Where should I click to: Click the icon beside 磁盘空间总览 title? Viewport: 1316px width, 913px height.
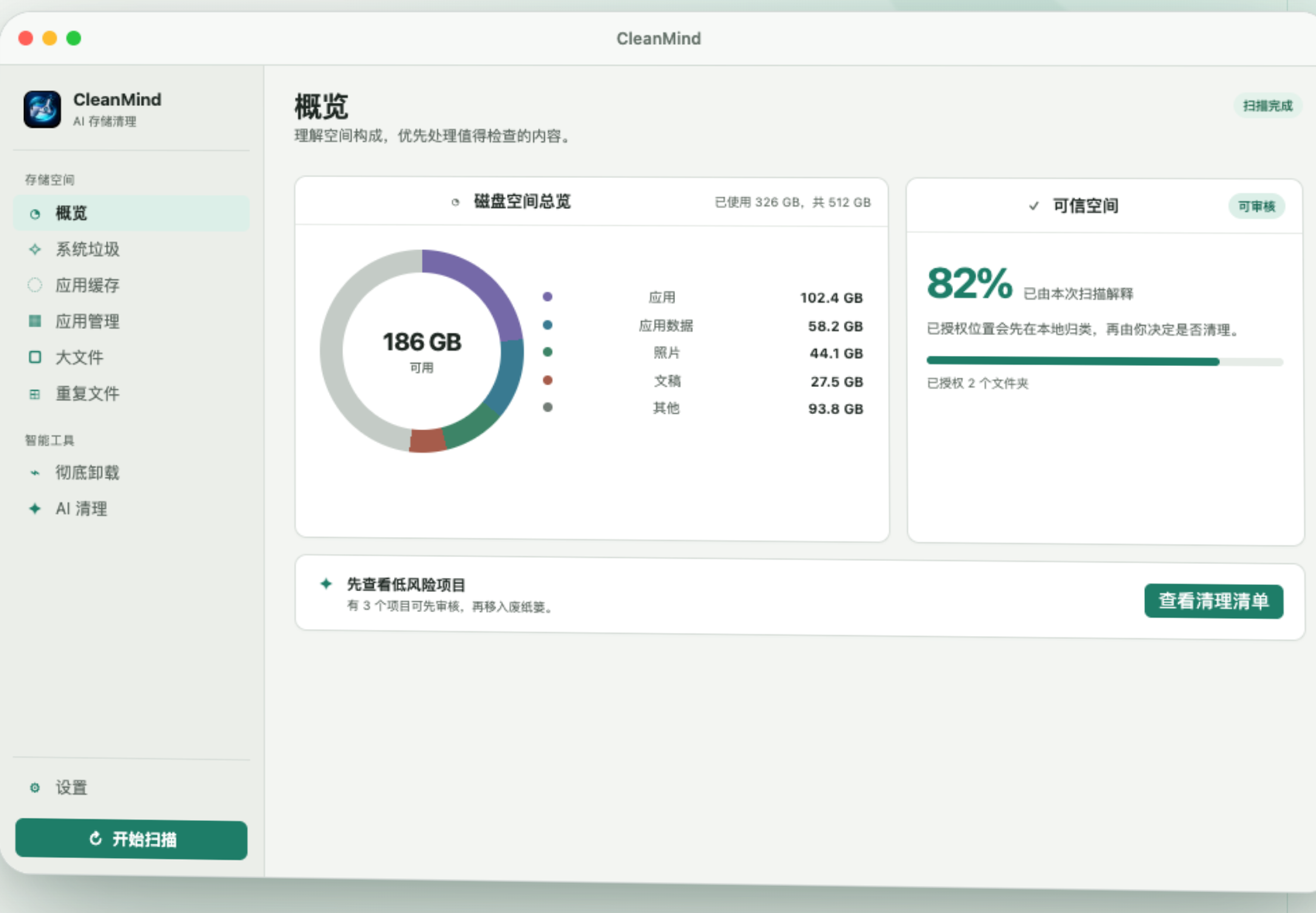[x=455, y=202]
